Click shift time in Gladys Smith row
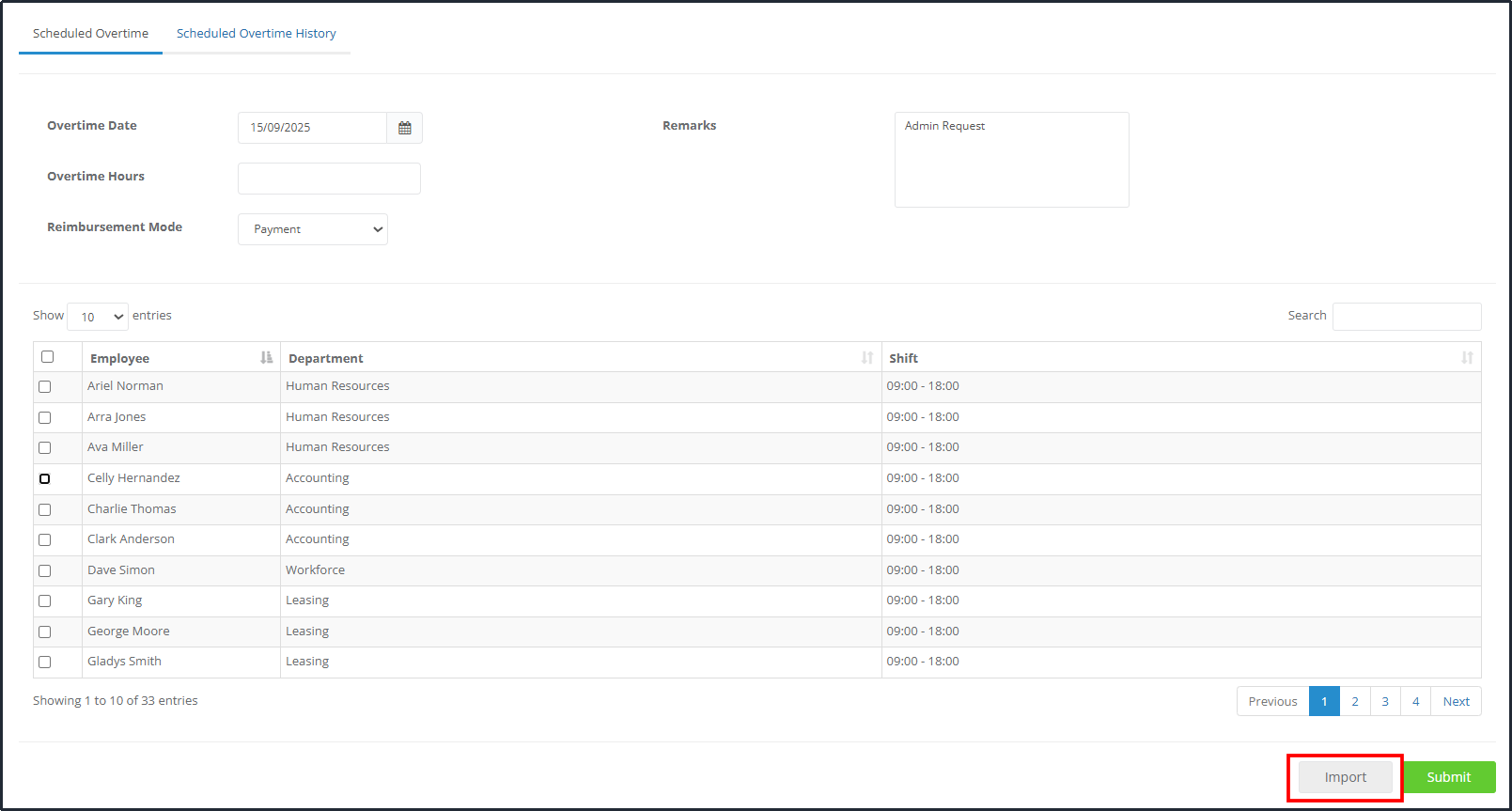Viewport: 1512px width, 811px height. coord(923,661)
